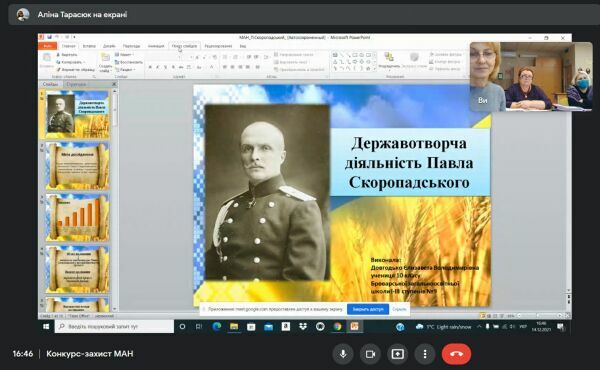Screen dimensions: 600x370
Task: Open the Раздел section dropdown
Action: pos(125,70)
